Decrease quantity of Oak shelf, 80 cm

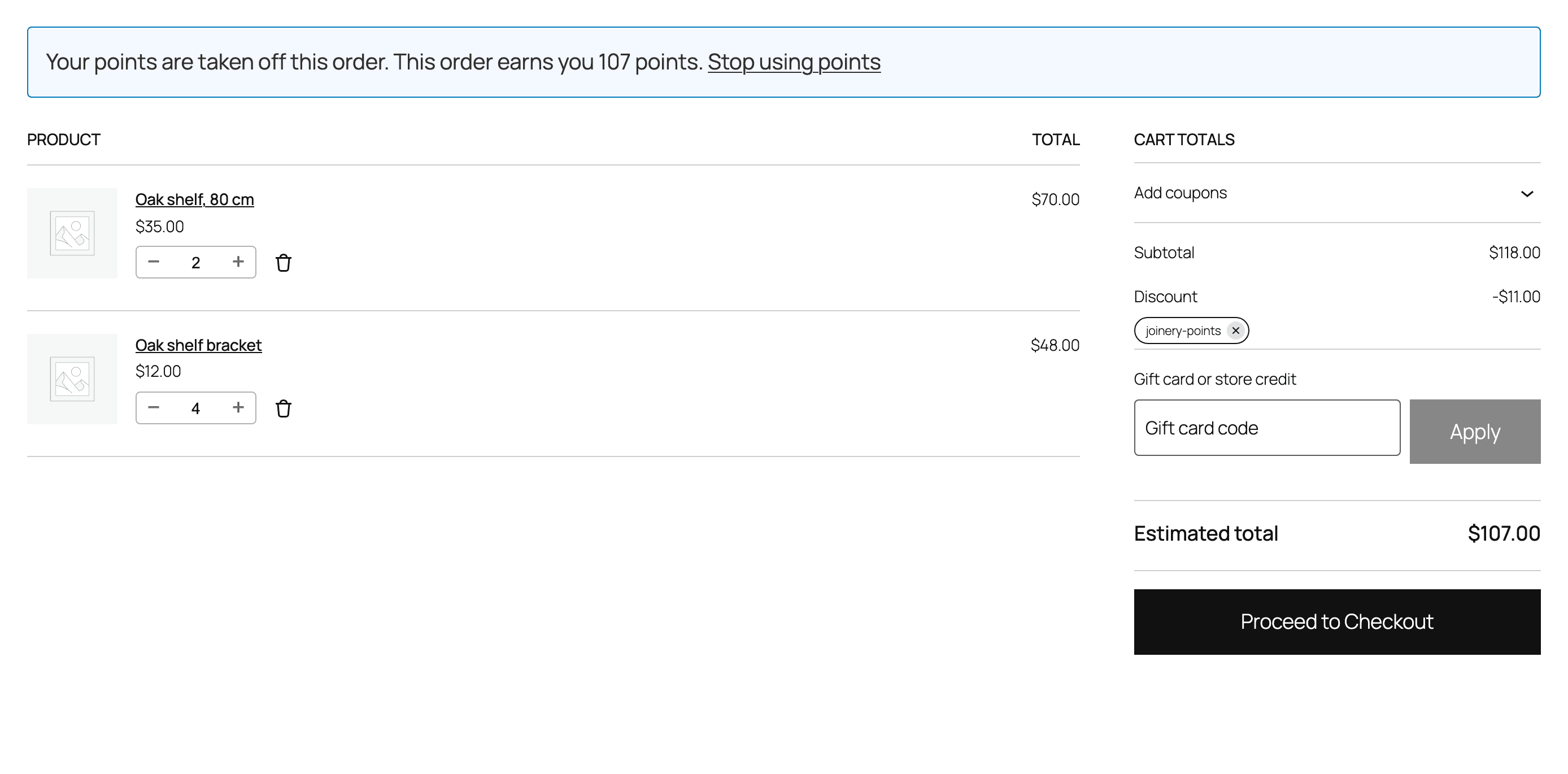coord(154,262)
